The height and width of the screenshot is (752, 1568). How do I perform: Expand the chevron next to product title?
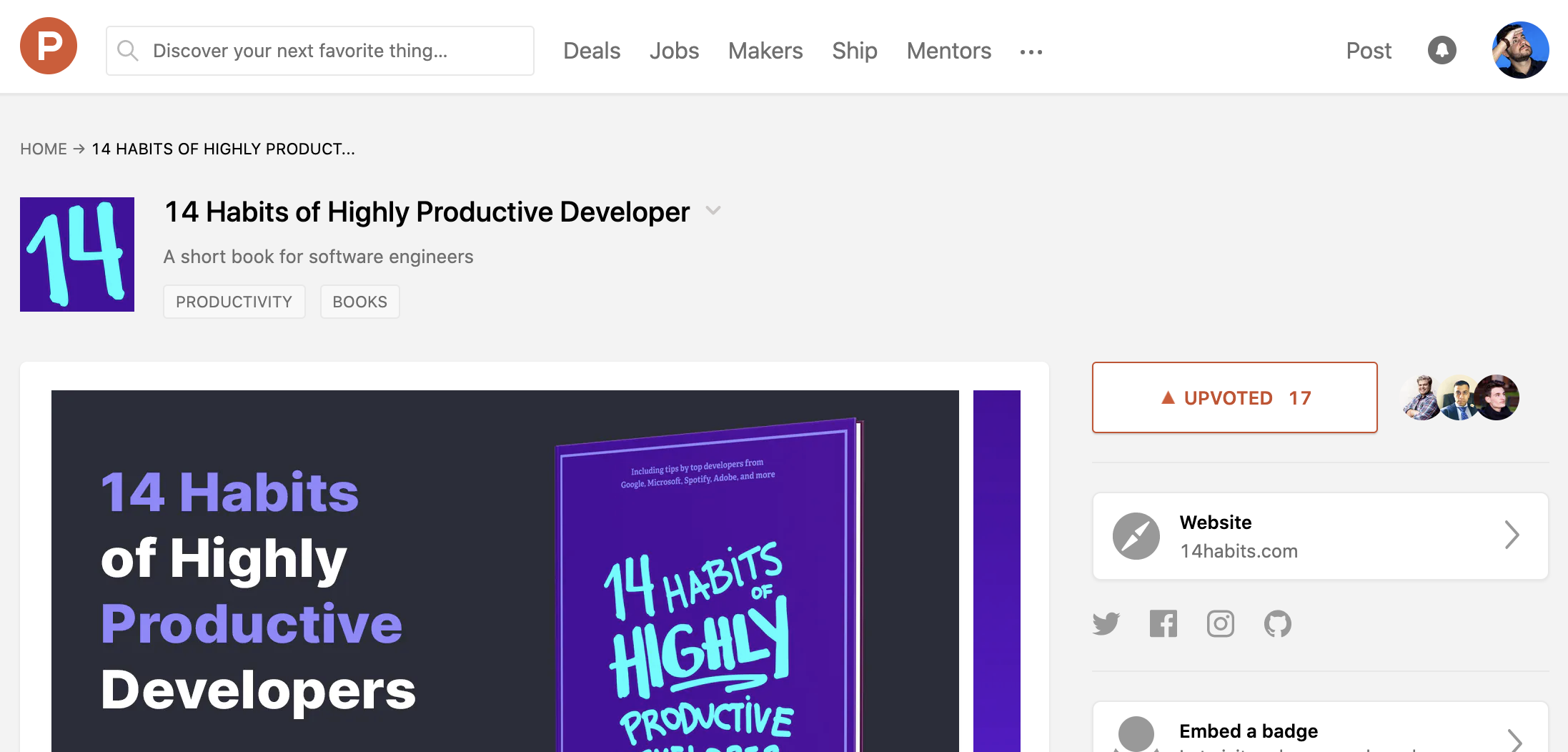point(713,211)
